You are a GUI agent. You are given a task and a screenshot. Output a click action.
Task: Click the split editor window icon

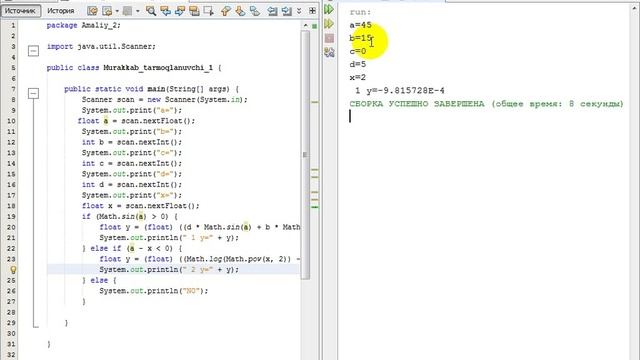(312, 11)
